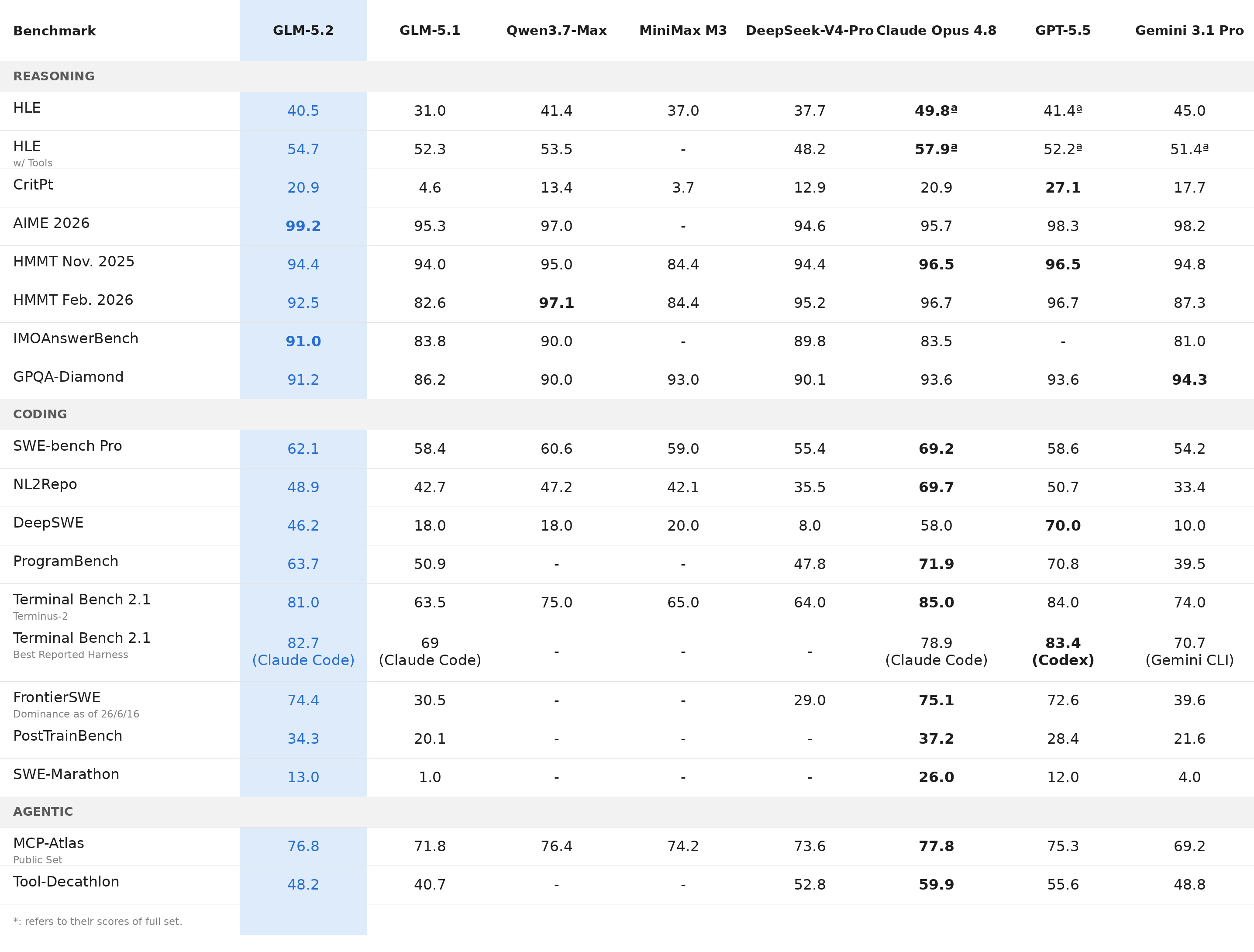Click the Claude Opus 4.8 column header
This screenshot has height=952, width=1254.
point(936,31)
